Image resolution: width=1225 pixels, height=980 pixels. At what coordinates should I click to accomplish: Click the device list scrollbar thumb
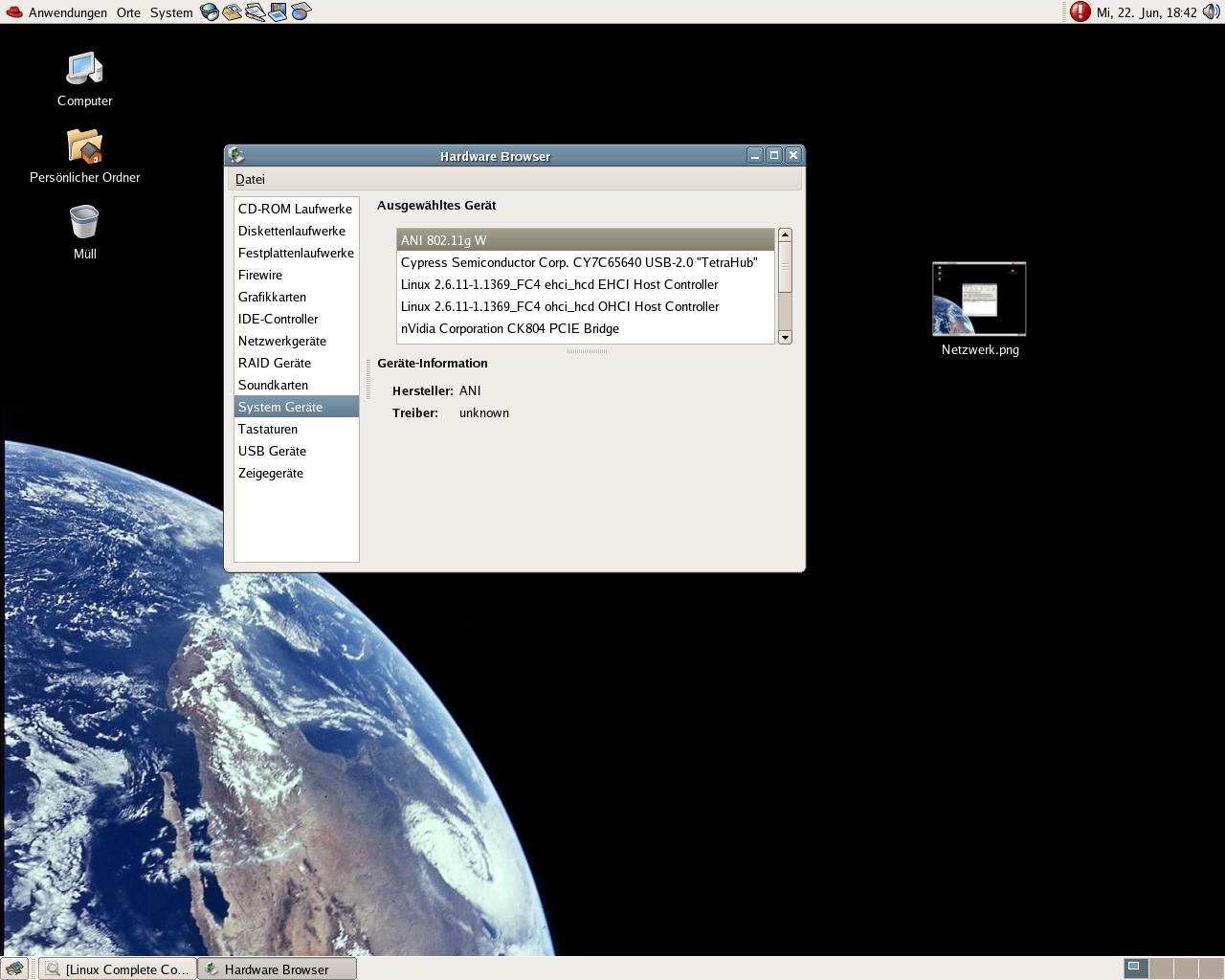click(x=785, y=267)
